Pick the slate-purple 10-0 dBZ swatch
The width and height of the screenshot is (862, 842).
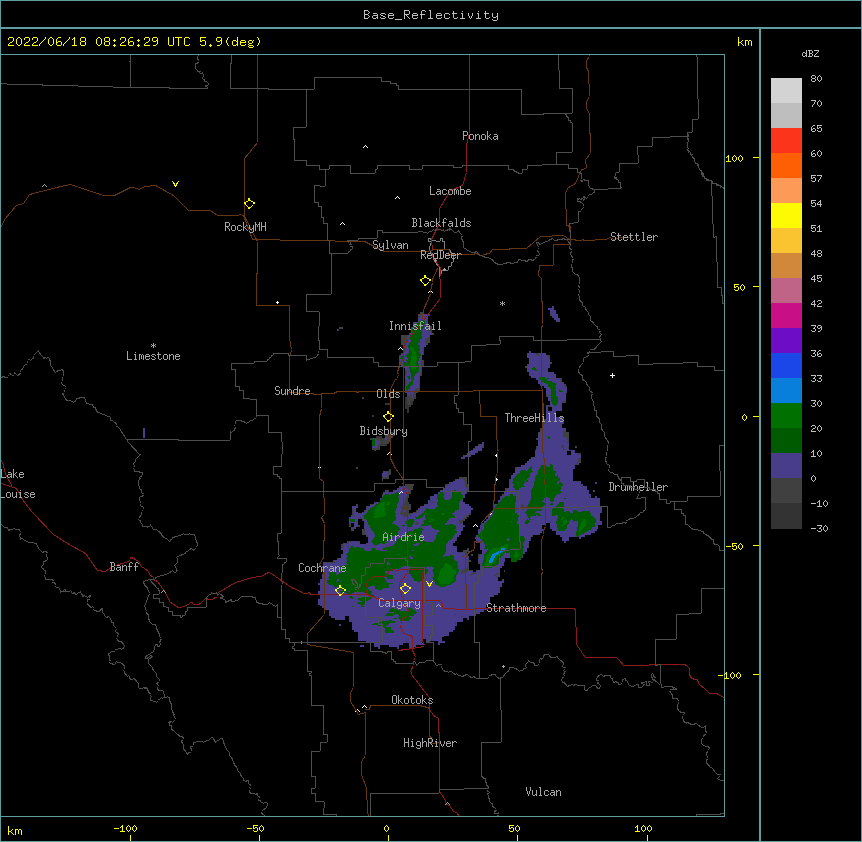(x=786, y=466)
